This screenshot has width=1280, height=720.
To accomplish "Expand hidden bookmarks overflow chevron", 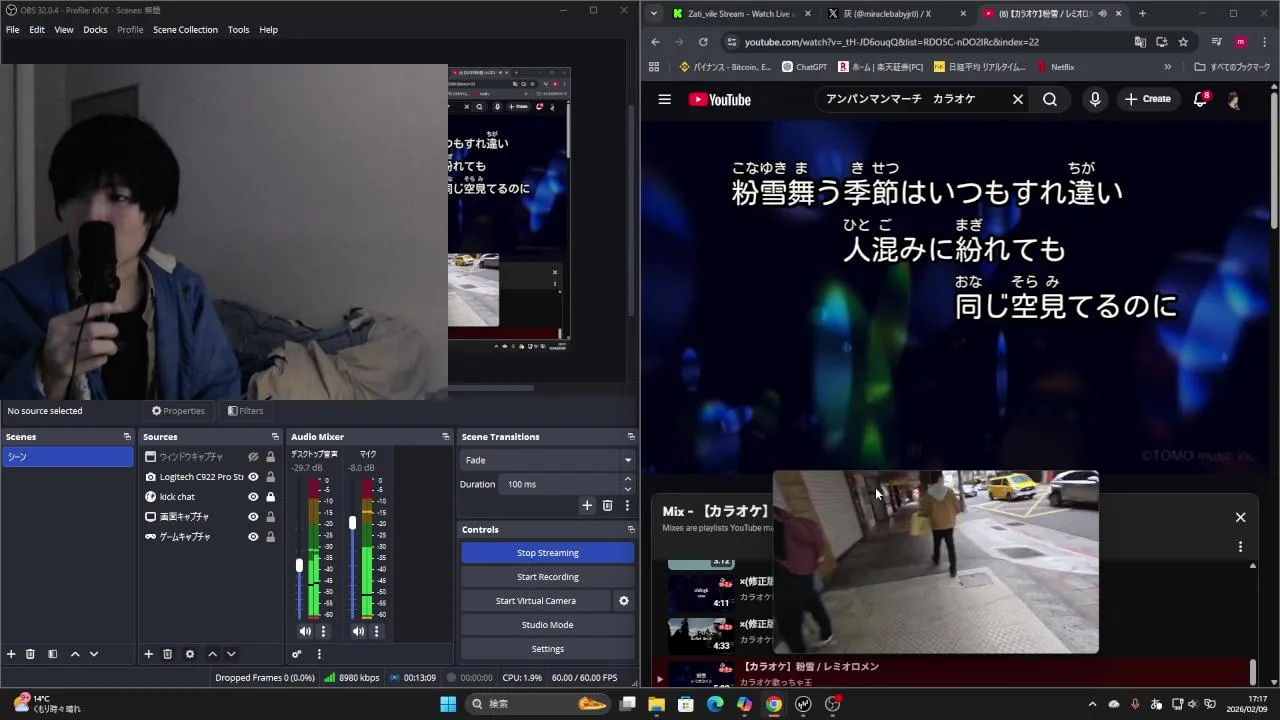I will (x=1167, y=67).
